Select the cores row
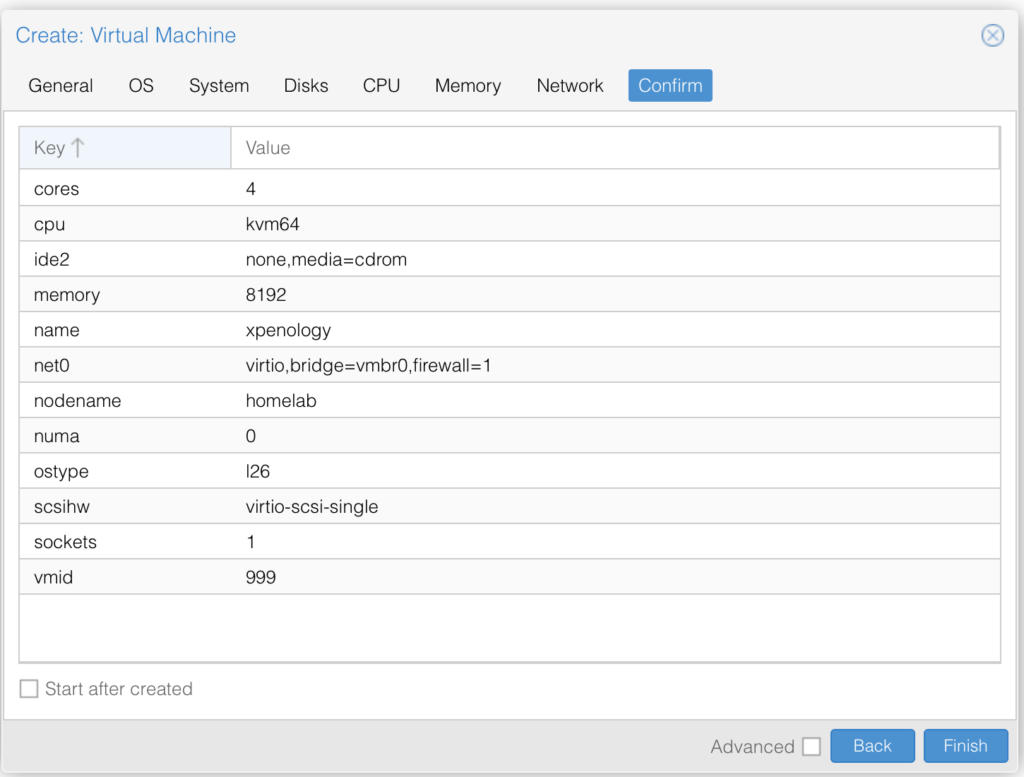The image size is (1024, 777). [509, 189]
